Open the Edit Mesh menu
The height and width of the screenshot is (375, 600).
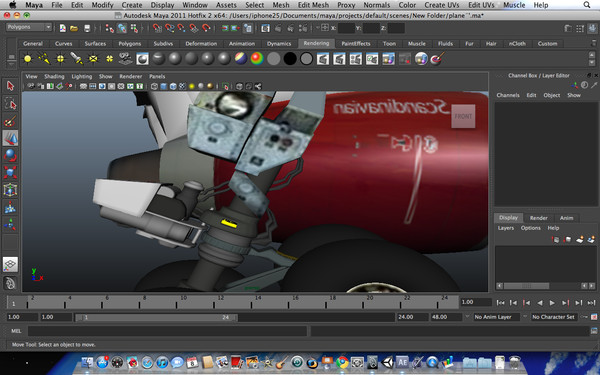(313, 5)
